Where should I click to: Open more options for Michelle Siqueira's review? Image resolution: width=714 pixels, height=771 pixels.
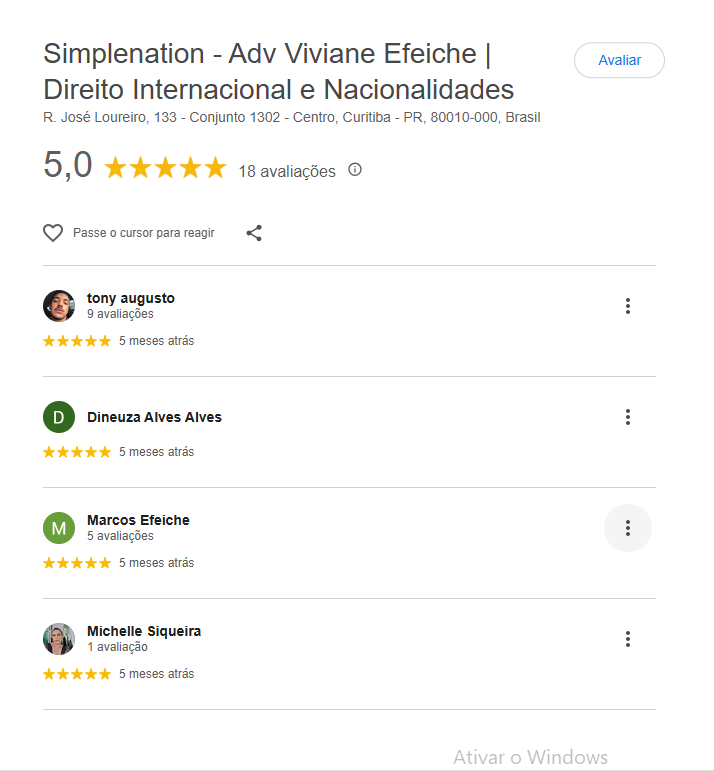click(628, 639)
